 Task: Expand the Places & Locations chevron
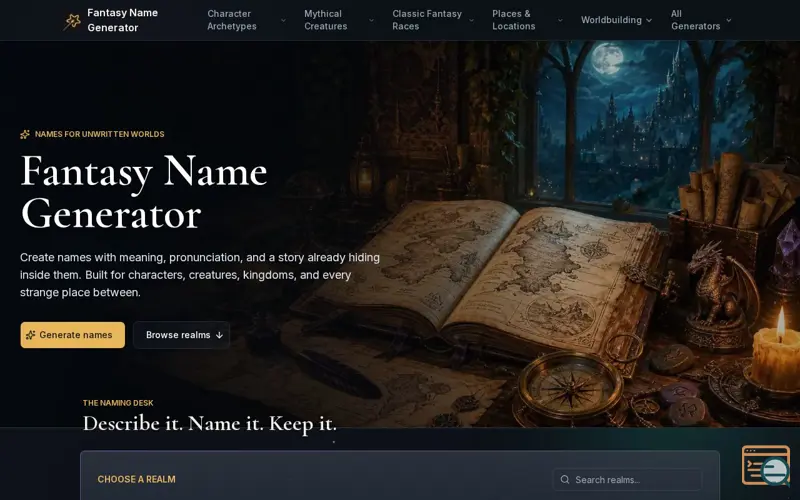click(560, 20)
